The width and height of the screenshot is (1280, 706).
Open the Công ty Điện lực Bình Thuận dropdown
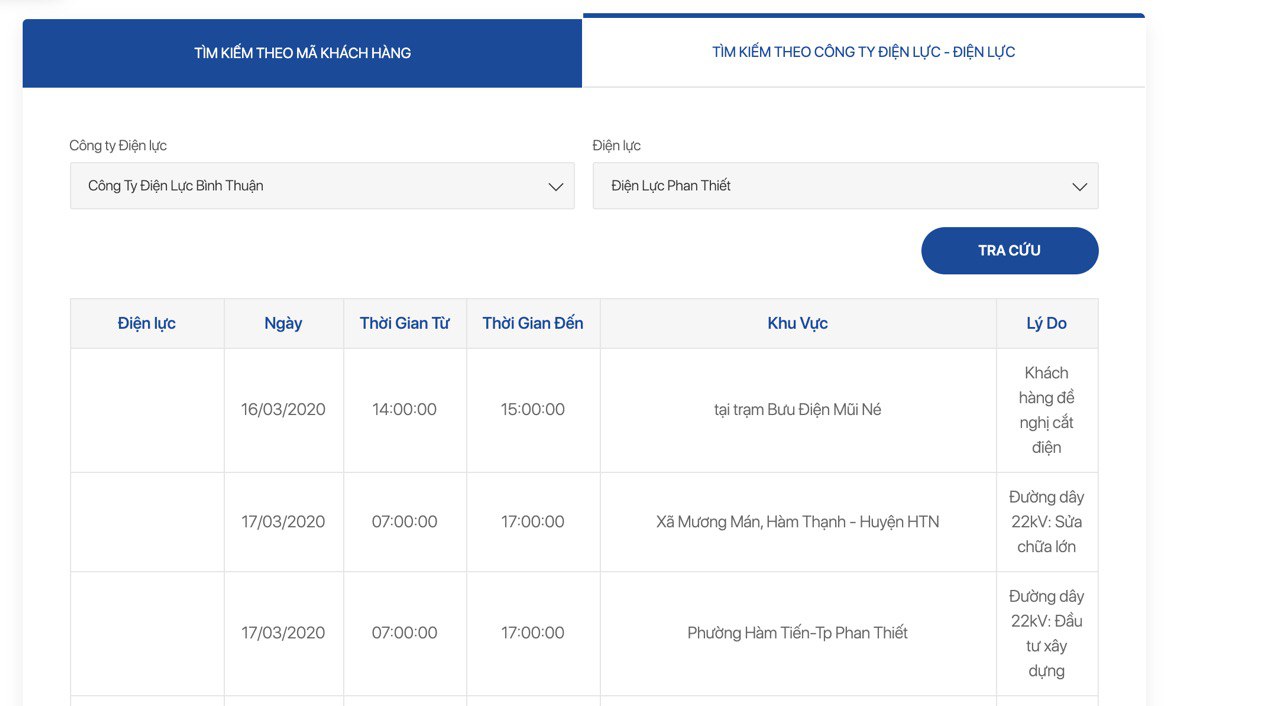322,186
